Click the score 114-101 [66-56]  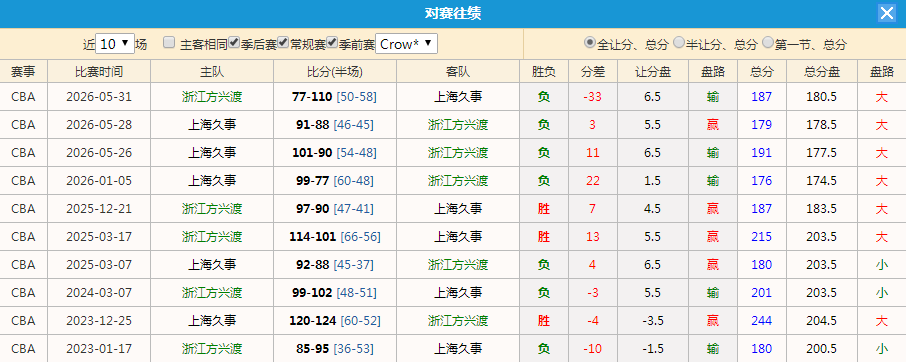tap(335, 237)
